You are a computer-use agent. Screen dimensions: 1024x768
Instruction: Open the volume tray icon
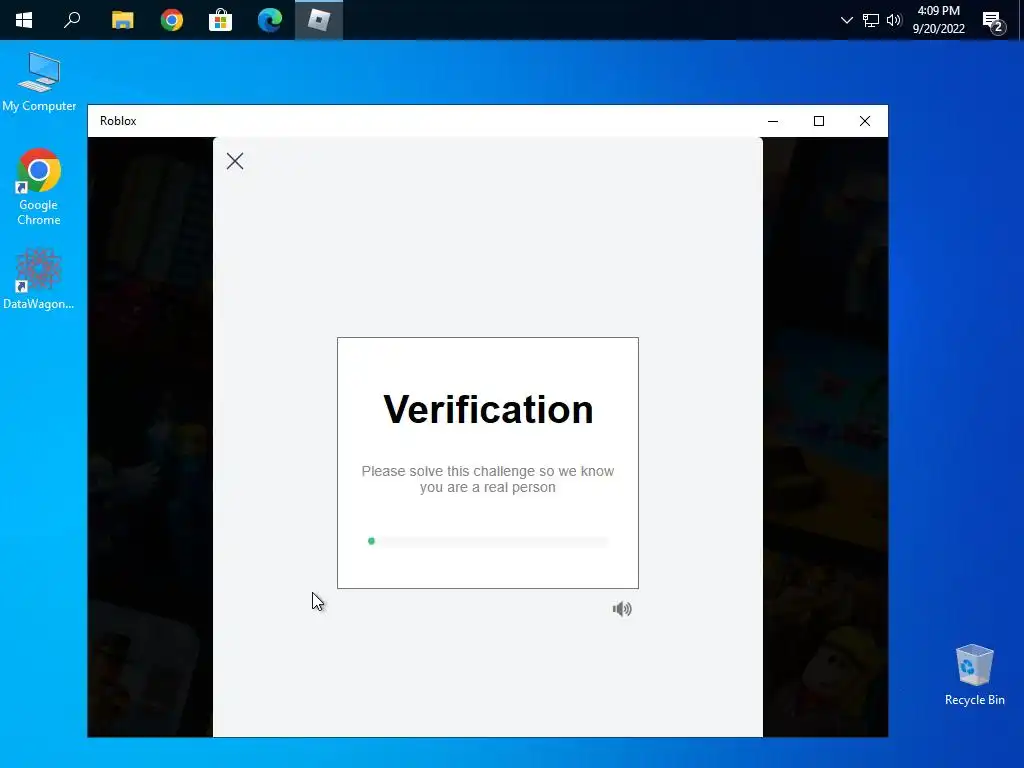894,20
